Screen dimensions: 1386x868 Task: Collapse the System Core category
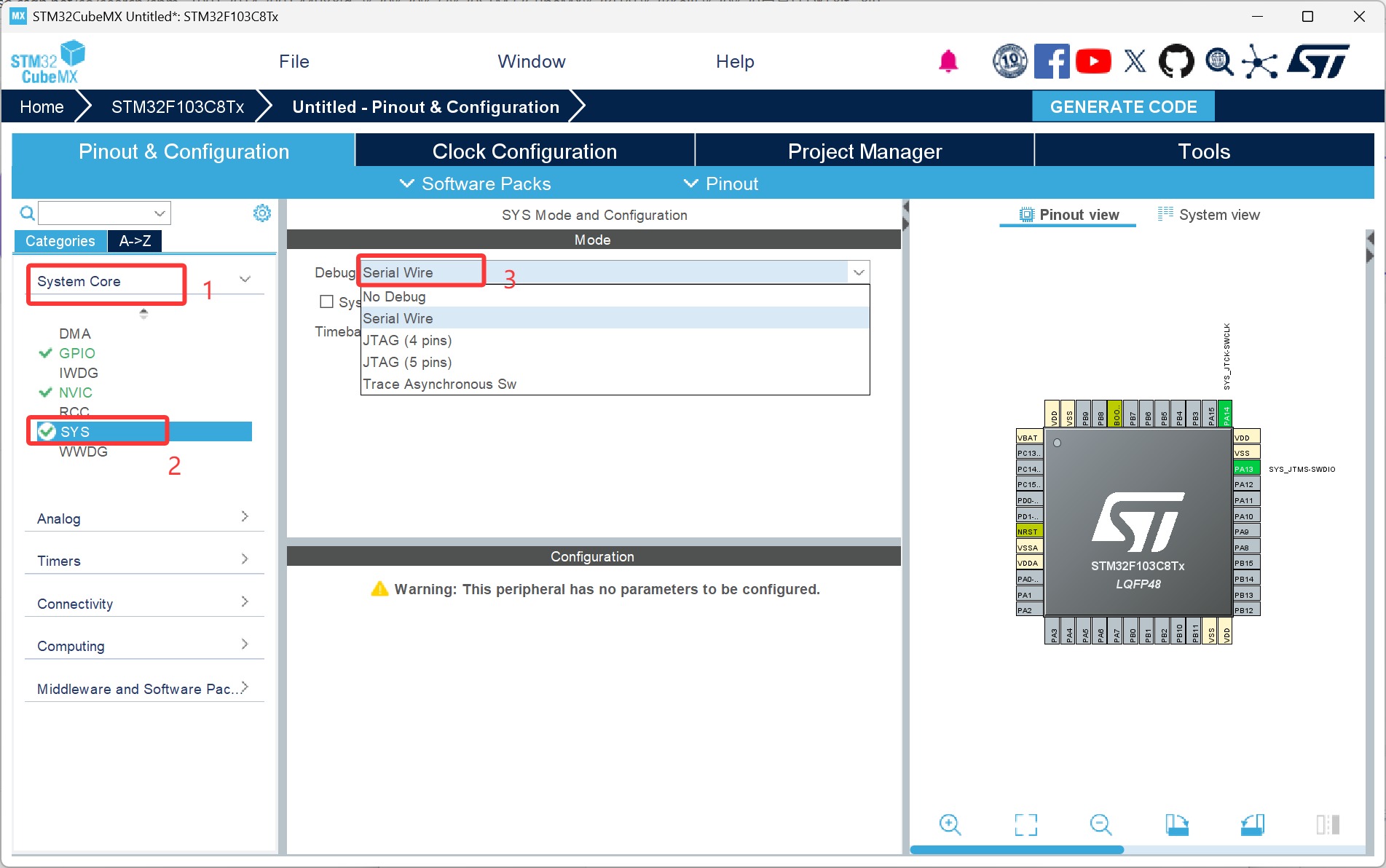point(245,280)
